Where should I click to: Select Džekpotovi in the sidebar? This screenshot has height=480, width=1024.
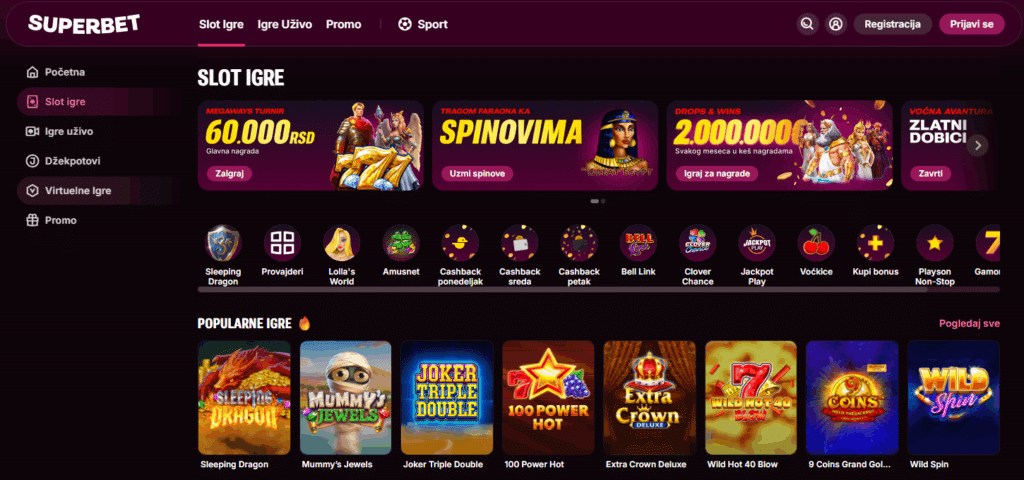(63, 161)
